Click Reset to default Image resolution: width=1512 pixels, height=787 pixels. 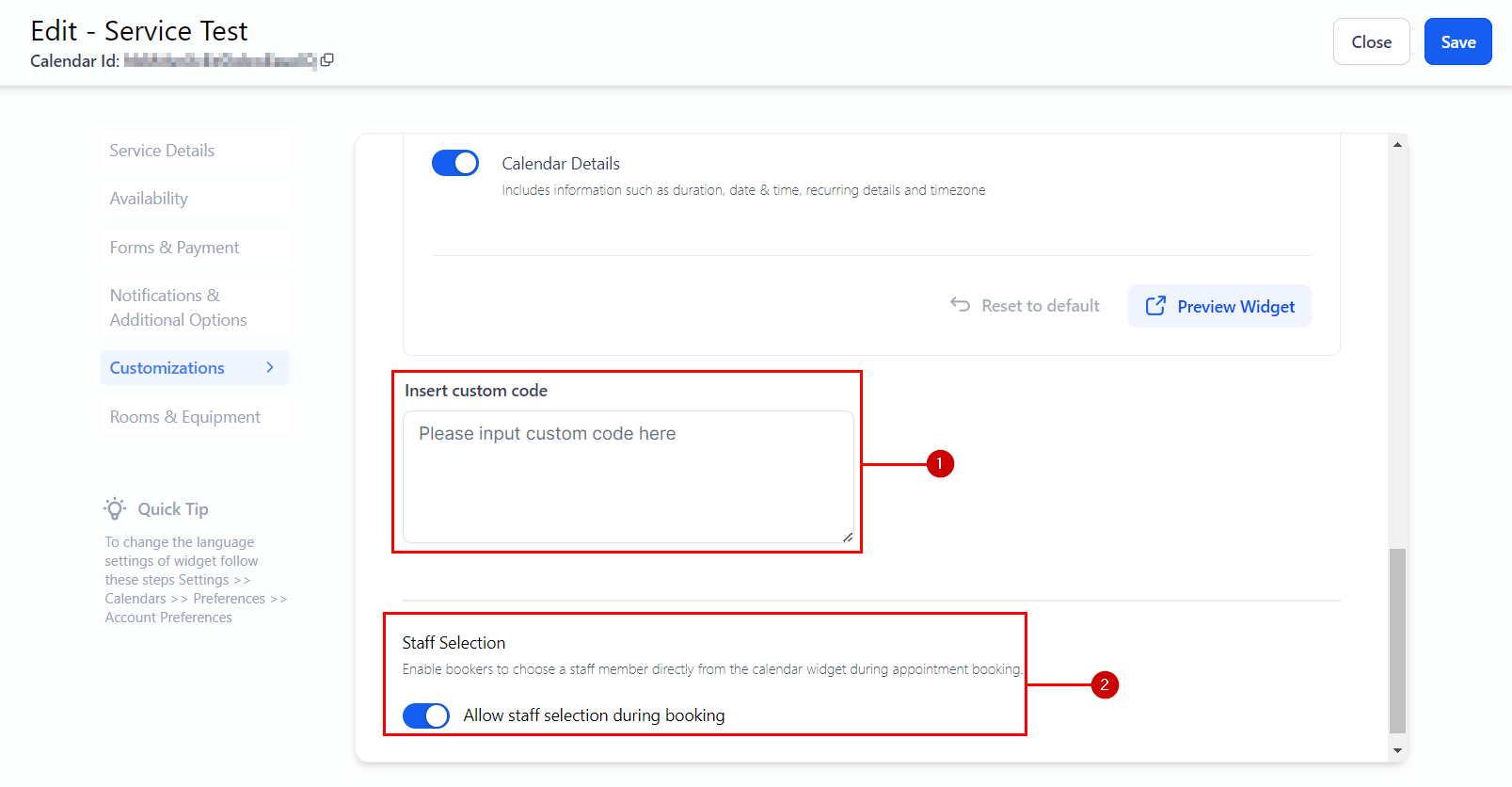point(1025,306)
